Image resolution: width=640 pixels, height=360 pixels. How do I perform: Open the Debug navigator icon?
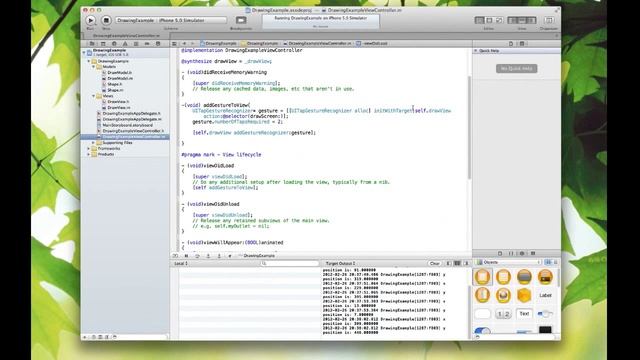coord(136,44)
